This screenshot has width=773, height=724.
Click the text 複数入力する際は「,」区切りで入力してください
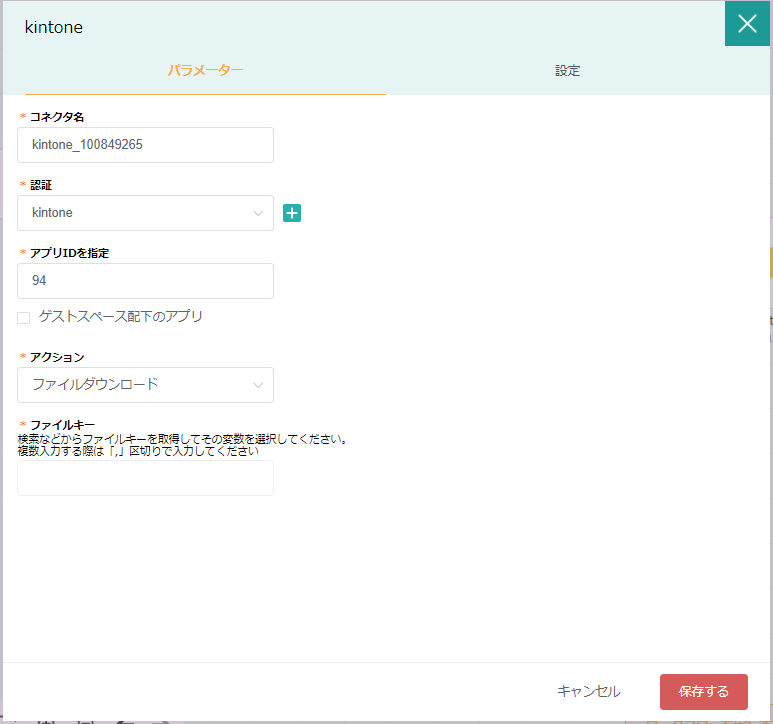[138, 451]
